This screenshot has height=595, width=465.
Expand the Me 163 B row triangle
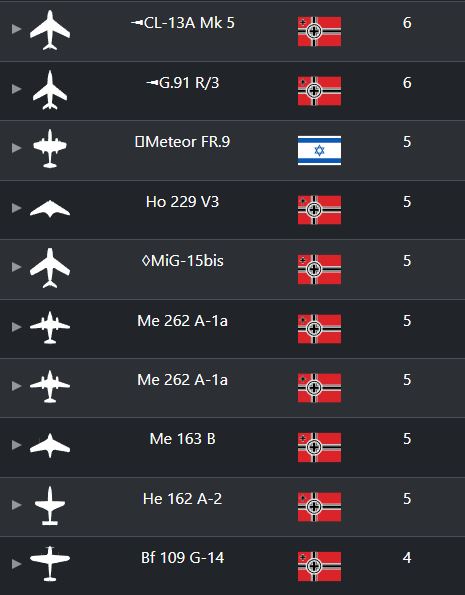point(16,445)
